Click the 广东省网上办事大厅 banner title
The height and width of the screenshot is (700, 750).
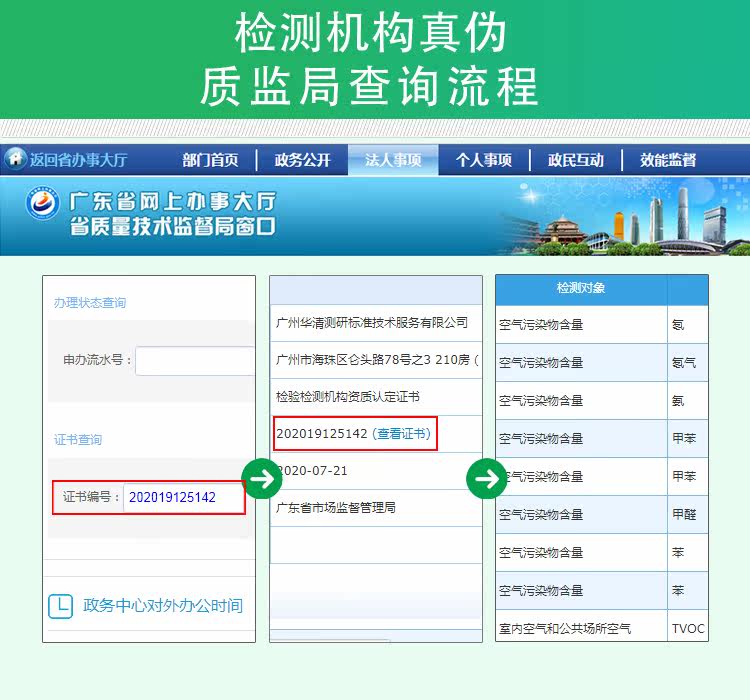(173, 201)
